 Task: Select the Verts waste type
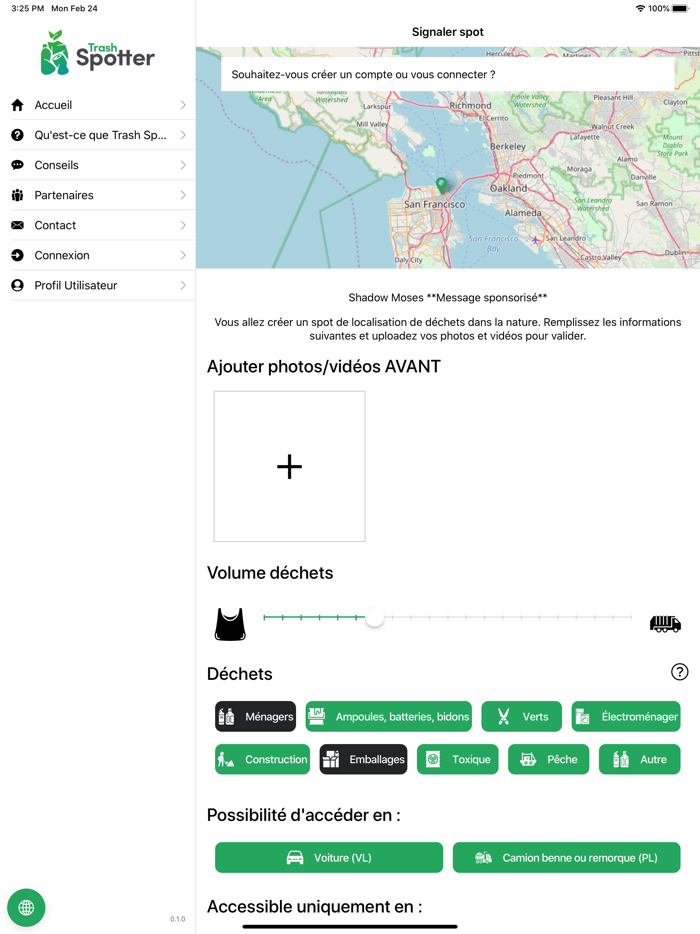[521, 717]
